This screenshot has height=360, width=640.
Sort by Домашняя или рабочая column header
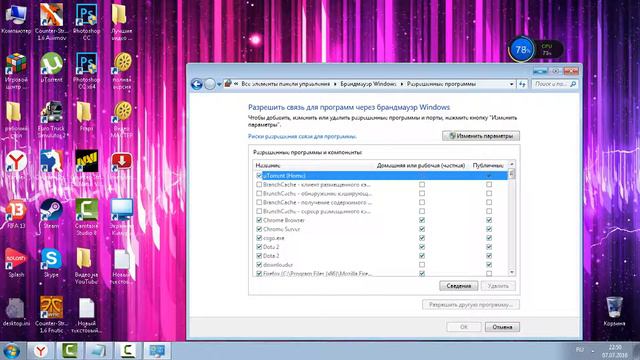(421, 165)
